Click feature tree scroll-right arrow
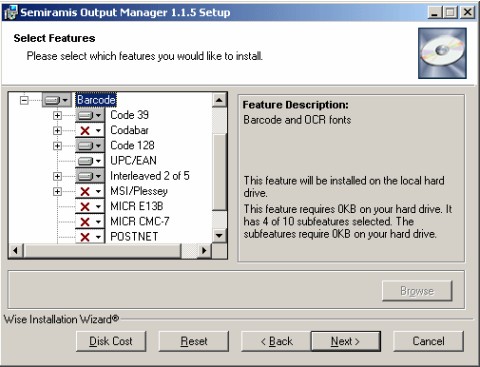The height and width of the screenshot is (367, 480). [204, 251]
